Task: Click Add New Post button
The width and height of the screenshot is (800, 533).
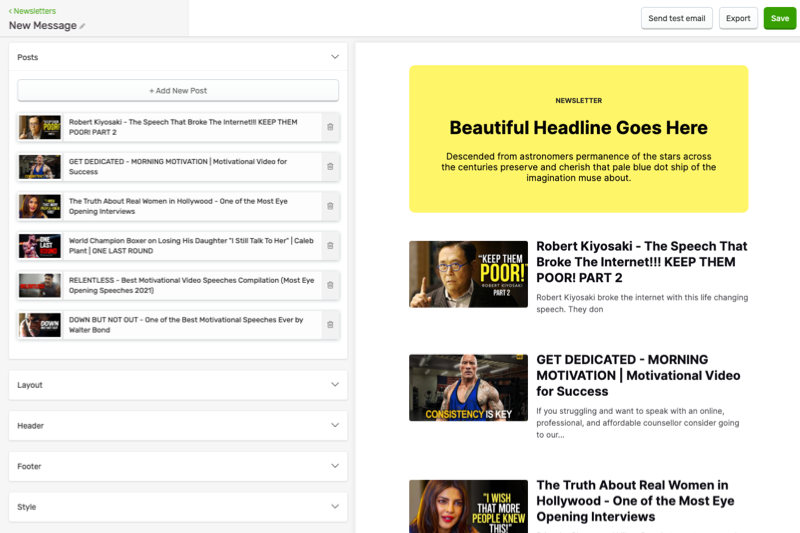Action: pos(178,90)
